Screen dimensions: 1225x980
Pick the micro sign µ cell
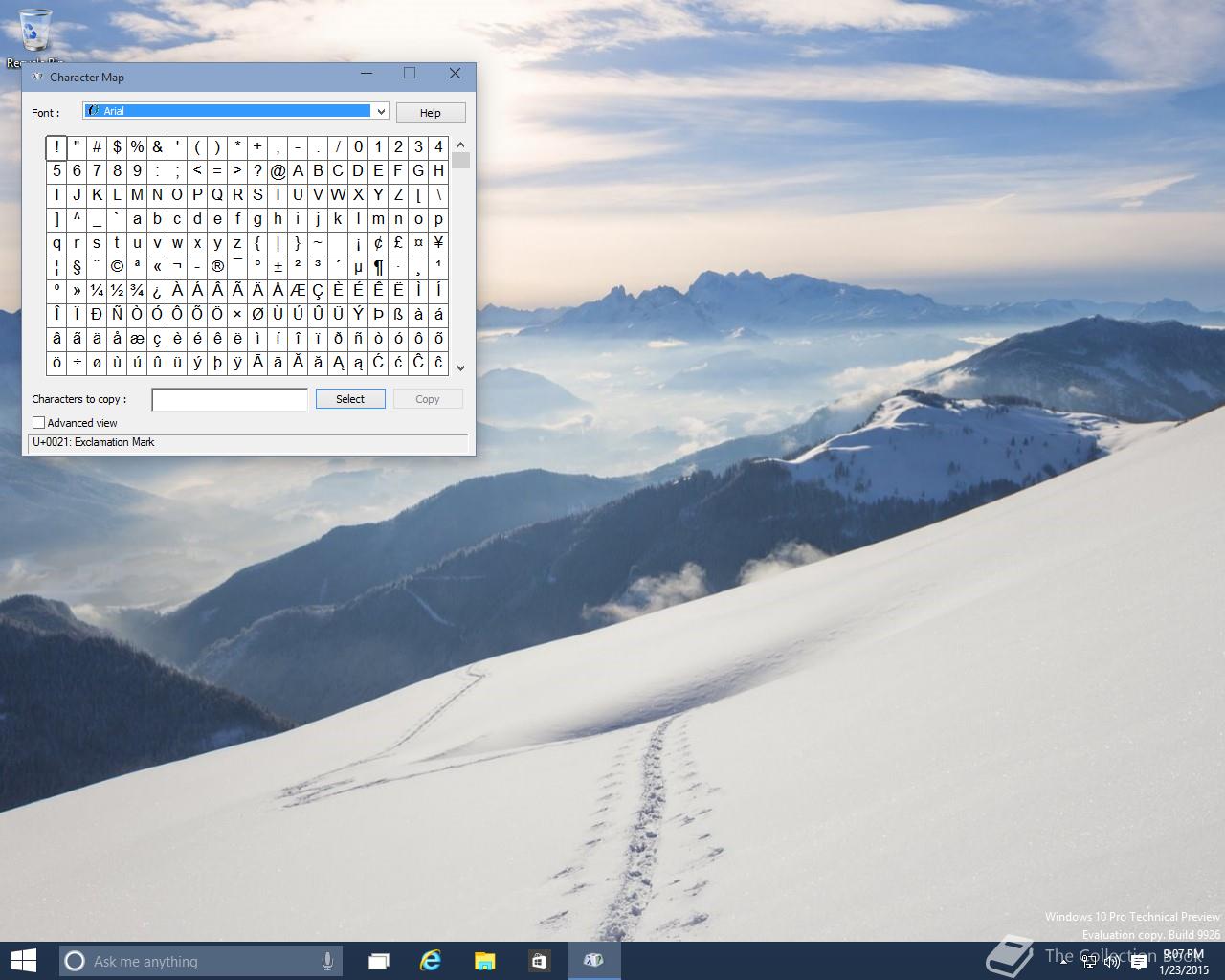[x=358, y=266]
